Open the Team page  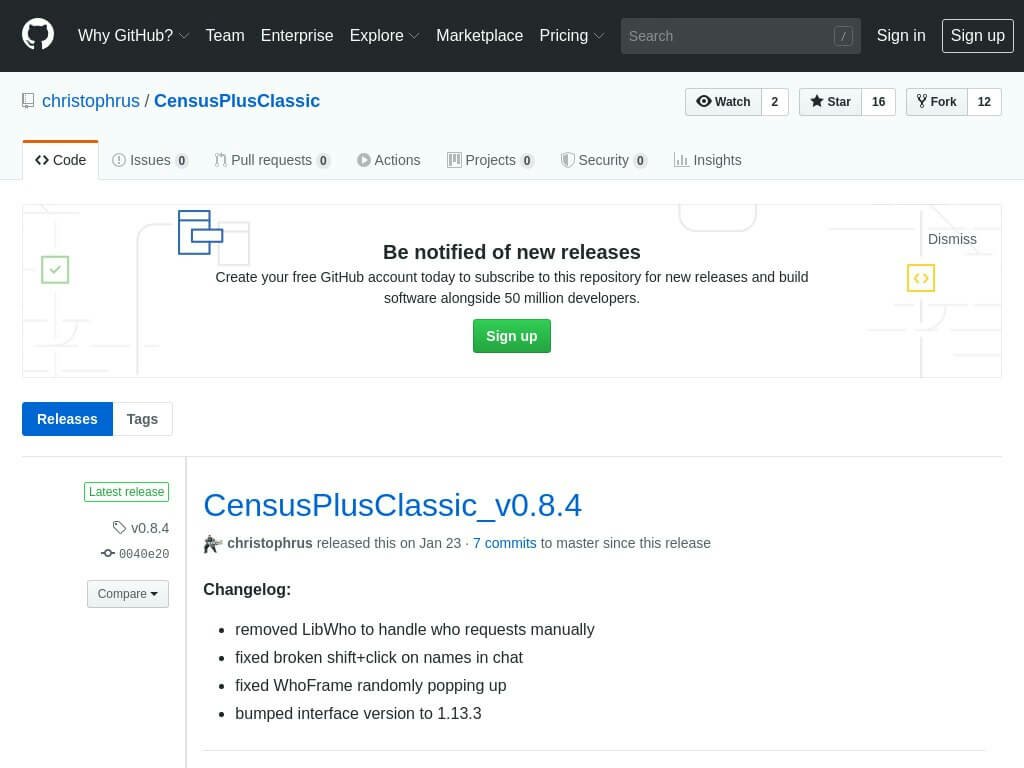click(225, 35)
